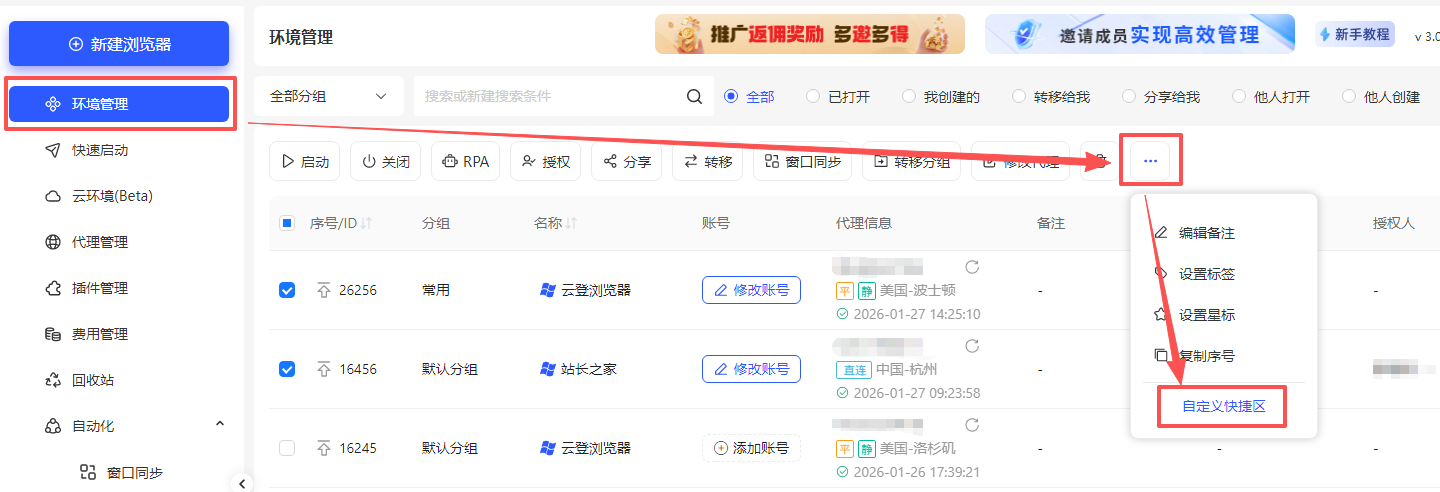Click the 窗口同步 toolbar button
This screenshot has width=1440, height=492.
pyautogui.click(x=802, y=161)
